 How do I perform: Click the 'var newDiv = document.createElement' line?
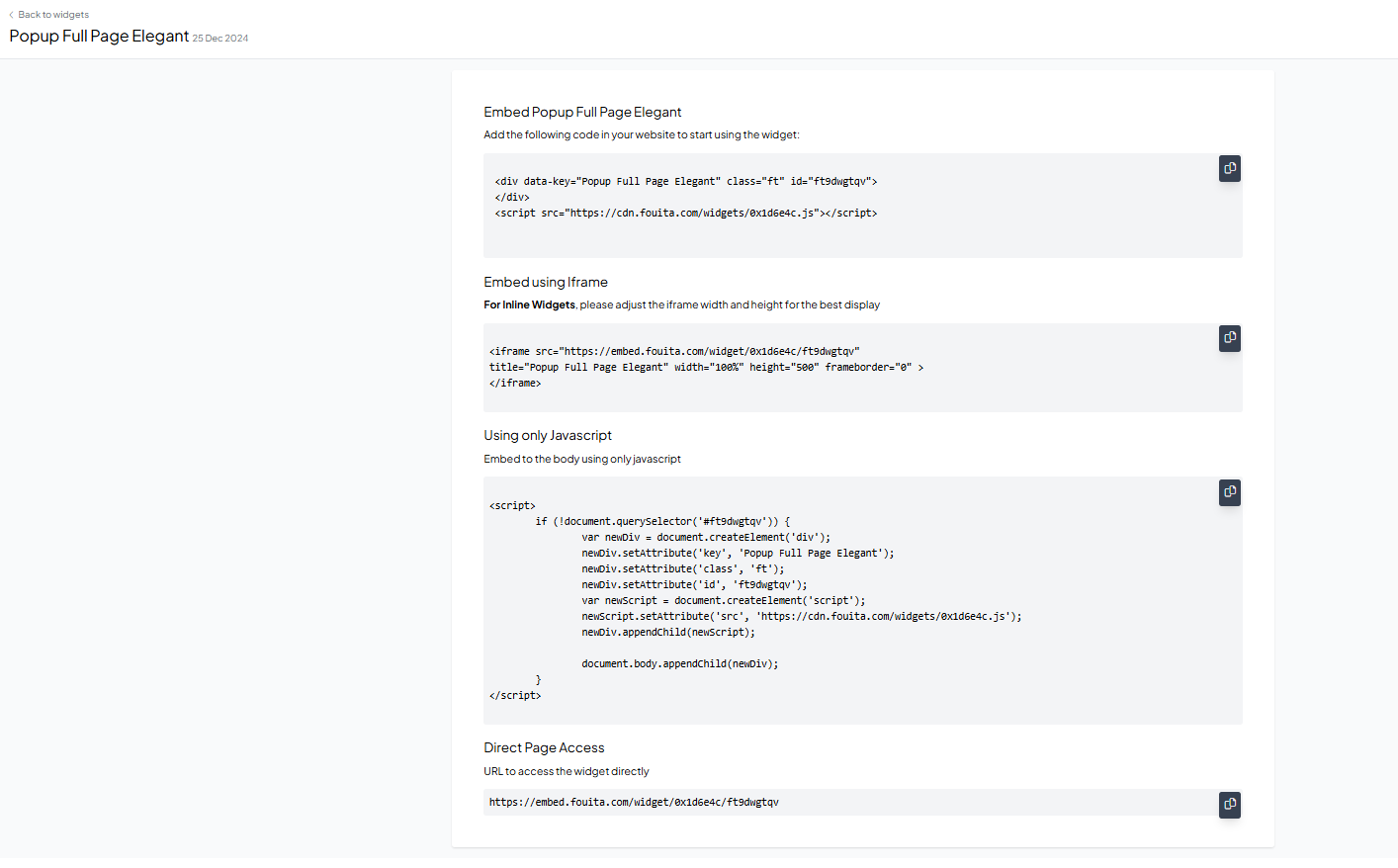point(706,537)
